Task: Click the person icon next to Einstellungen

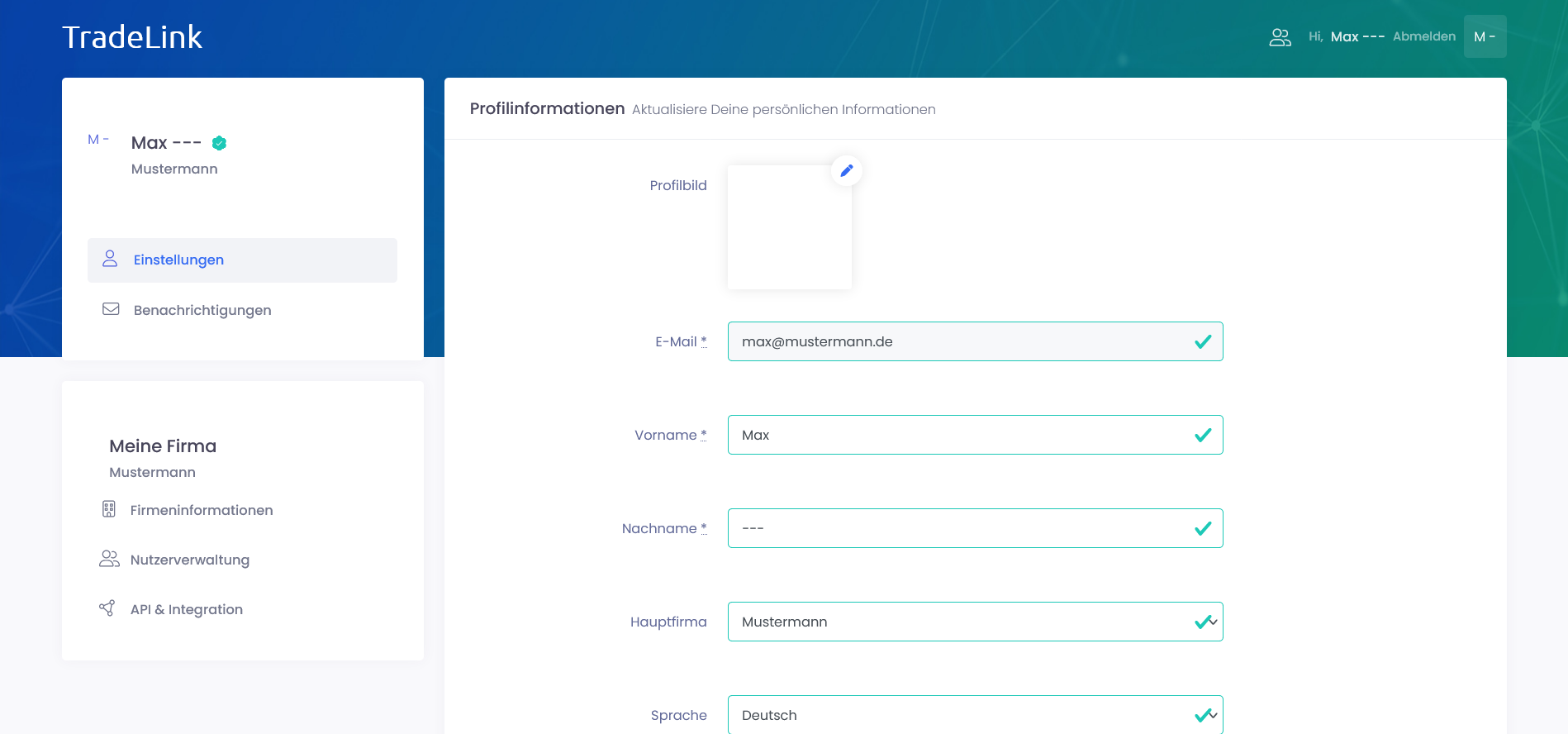Action: point(110,260)
